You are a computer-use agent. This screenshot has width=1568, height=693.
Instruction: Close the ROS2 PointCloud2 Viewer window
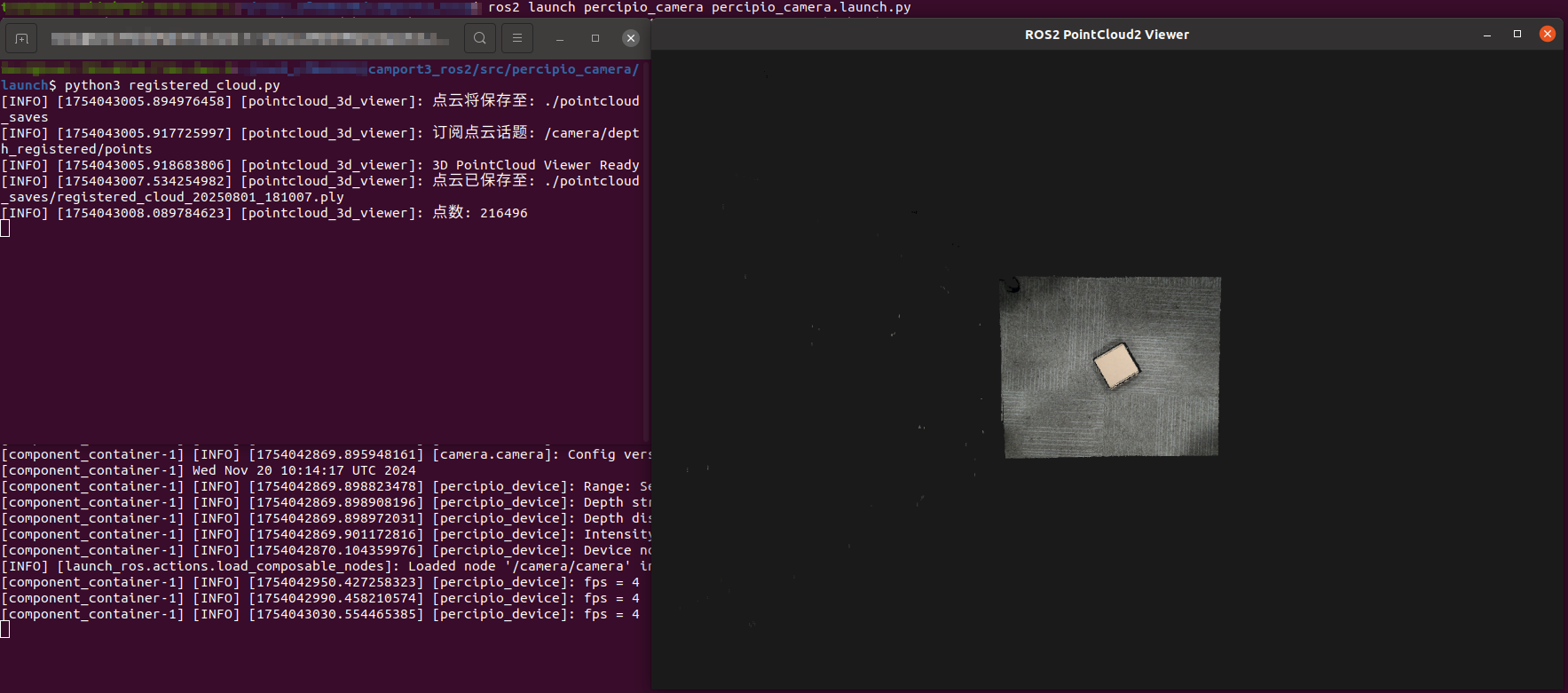(1548, 34)
